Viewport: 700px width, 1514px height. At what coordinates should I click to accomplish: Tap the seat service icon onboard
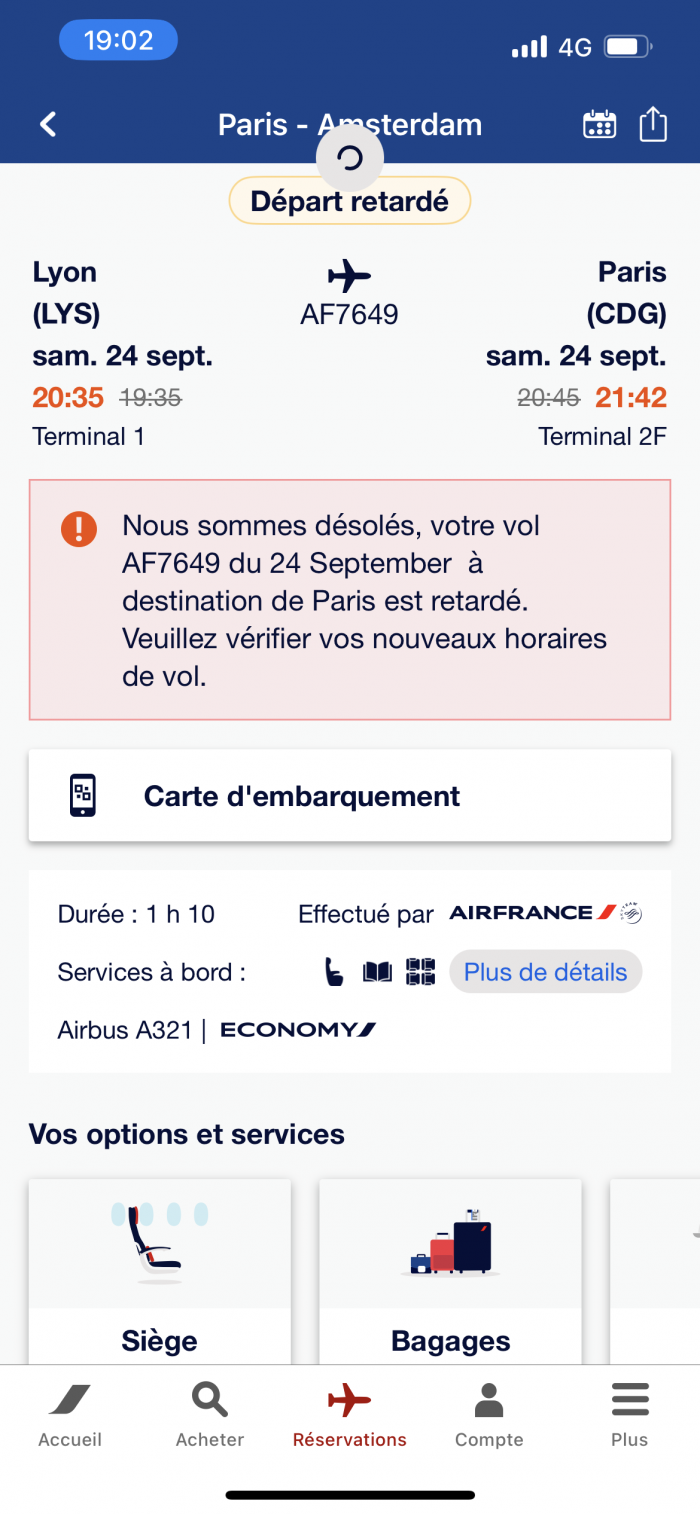(335, 972)
